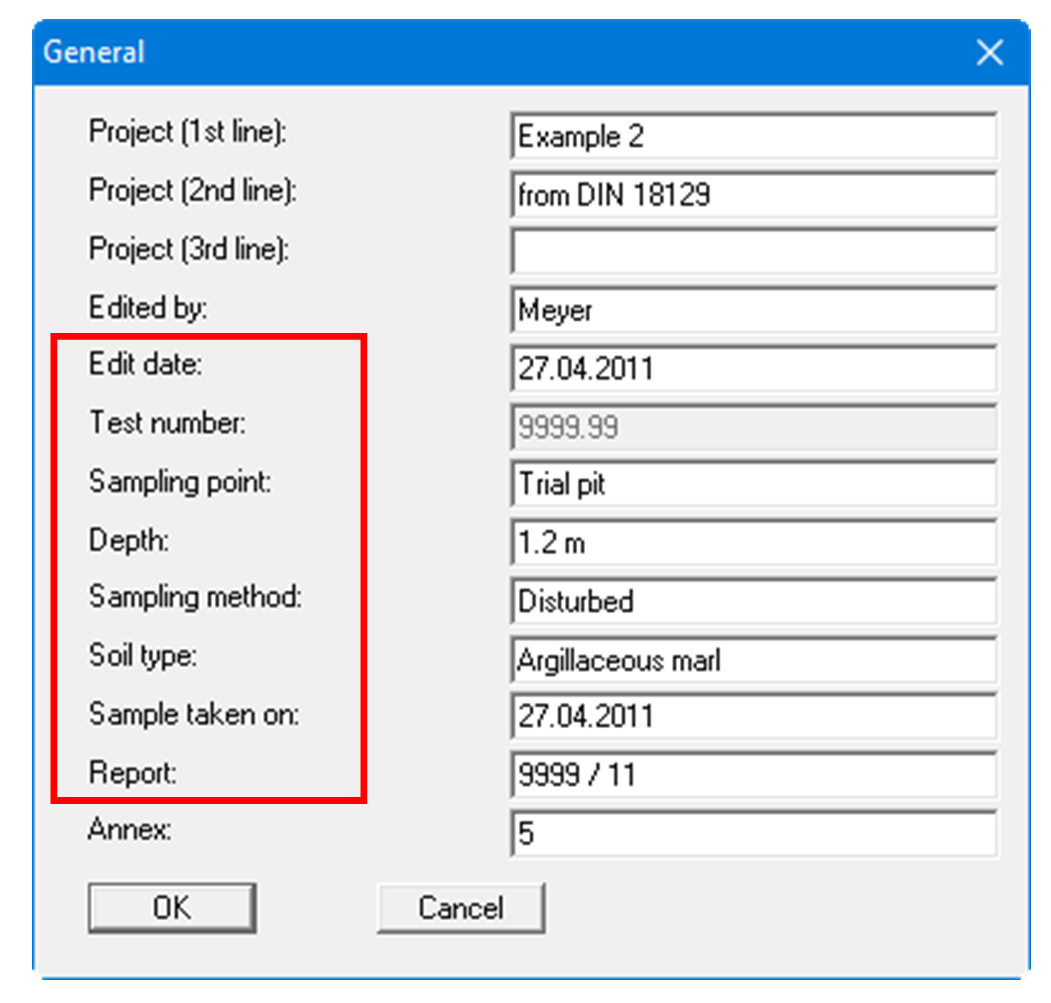This screenshot has width=1051, height=1003.
Task: Focus the Sampling method field
Action: 752,601
